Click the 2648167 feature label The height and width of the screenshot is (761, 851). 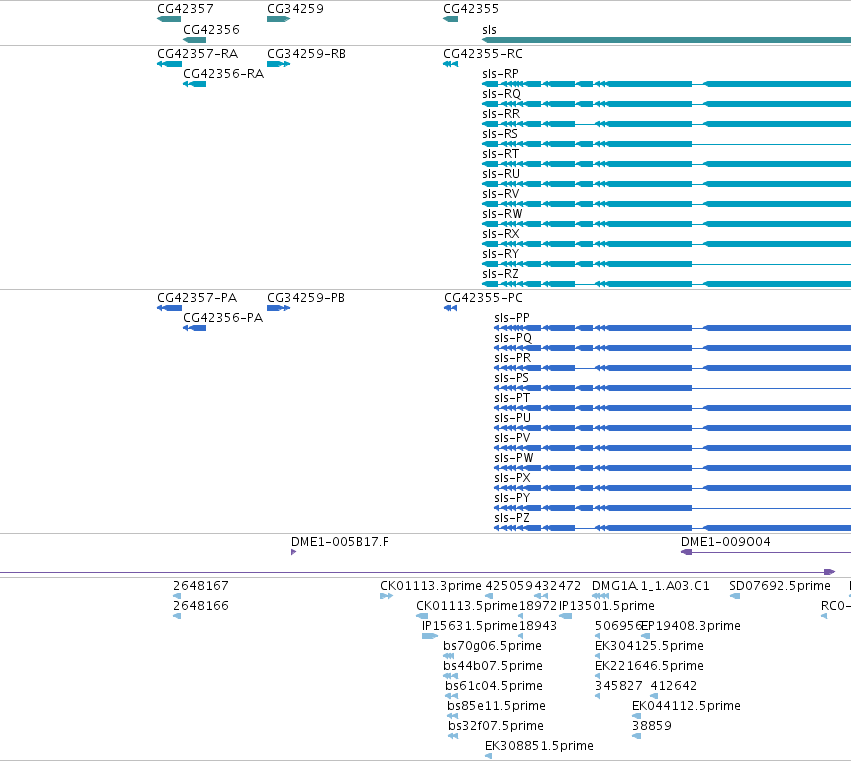201,586
